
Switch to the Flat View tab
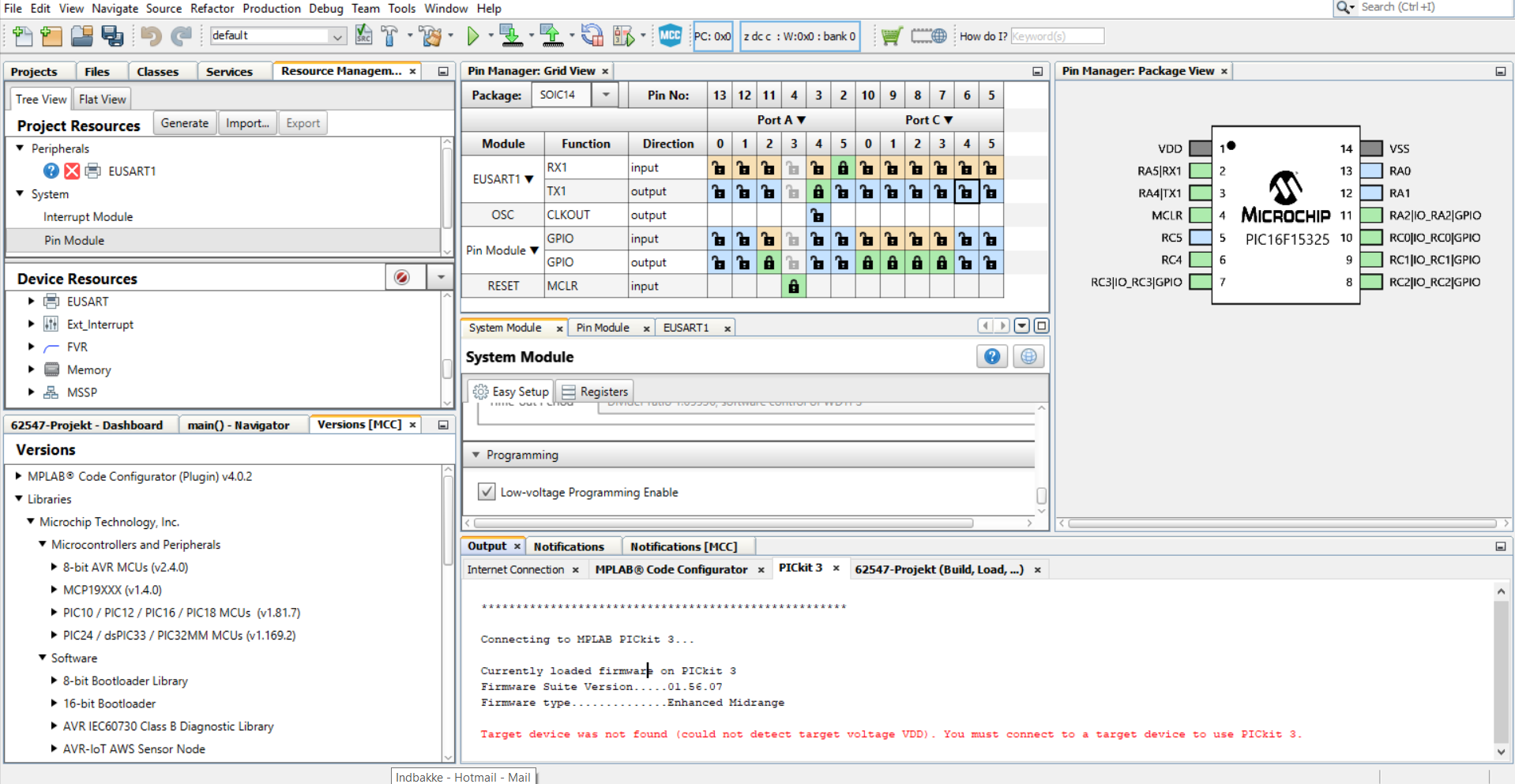coord(102,99)
